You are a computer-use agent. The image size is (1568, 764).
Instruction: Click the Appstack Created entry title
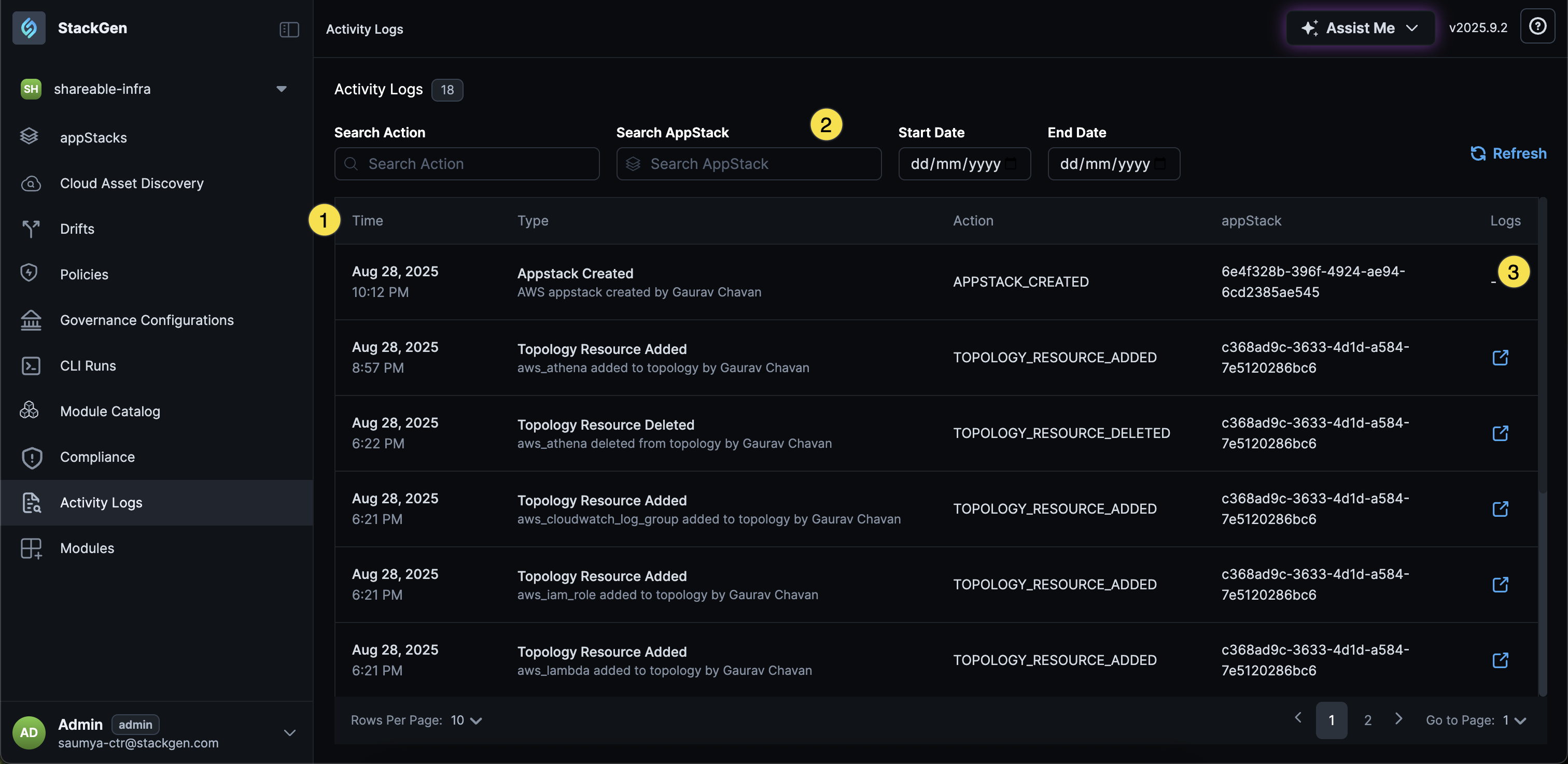575,273
